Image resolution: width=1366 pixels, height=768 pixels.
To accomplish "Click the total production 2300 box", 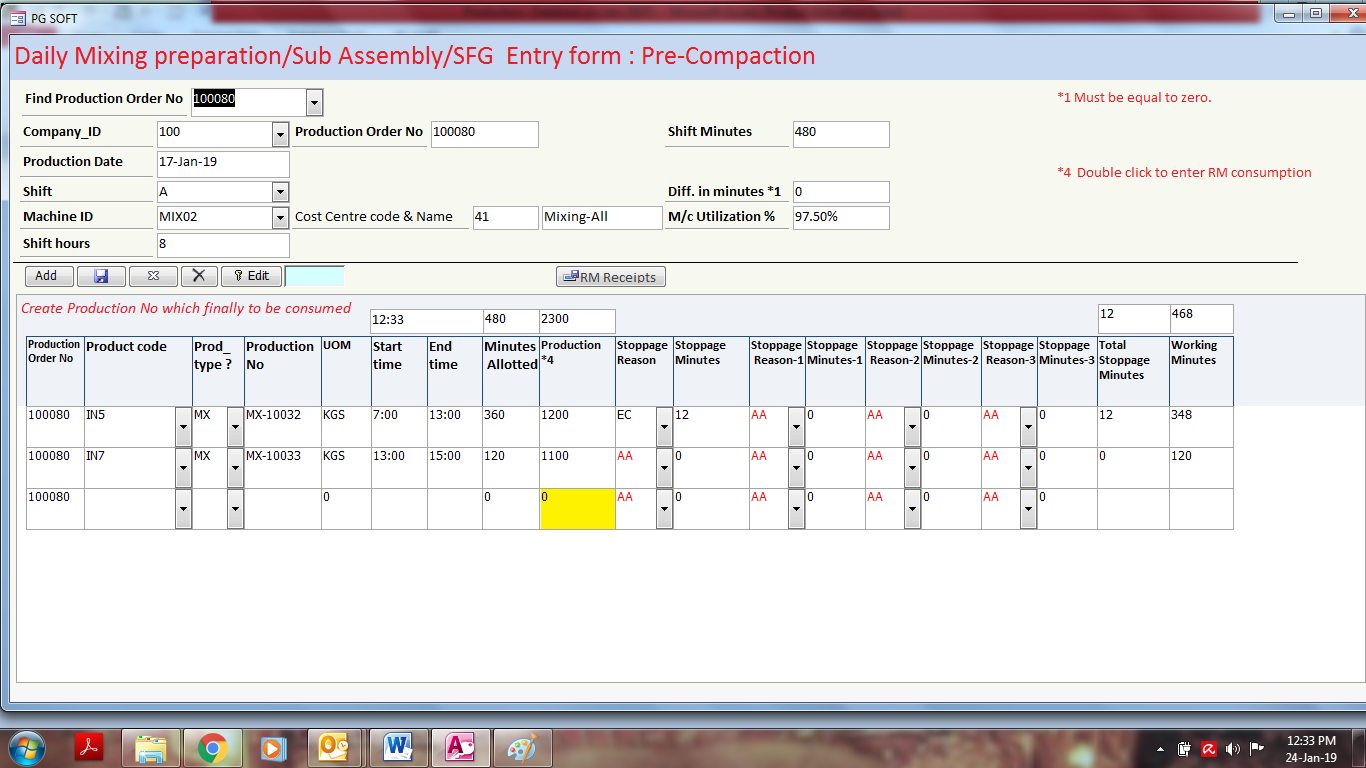I will 577,321.
